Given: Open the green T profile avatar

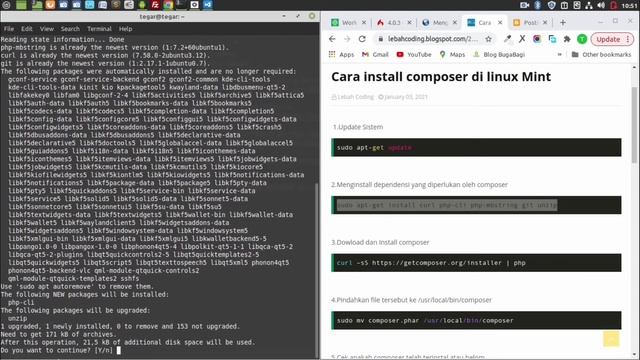Looking at the screenshot, I should click(x=582, y=39).
